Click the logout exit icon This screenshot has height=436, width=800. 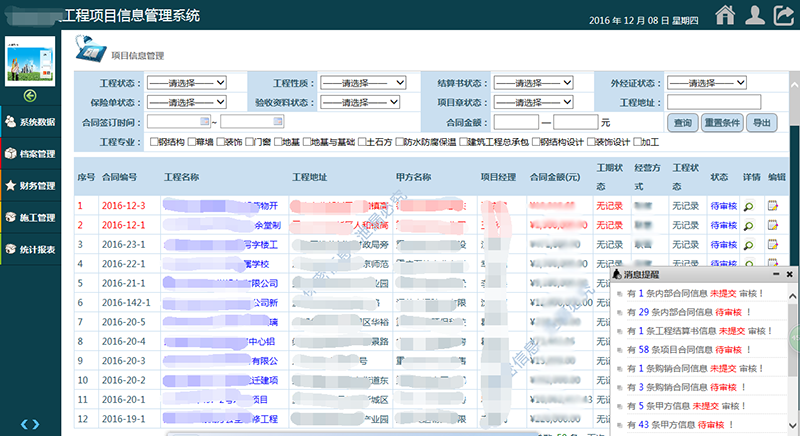tap(784, 15)
